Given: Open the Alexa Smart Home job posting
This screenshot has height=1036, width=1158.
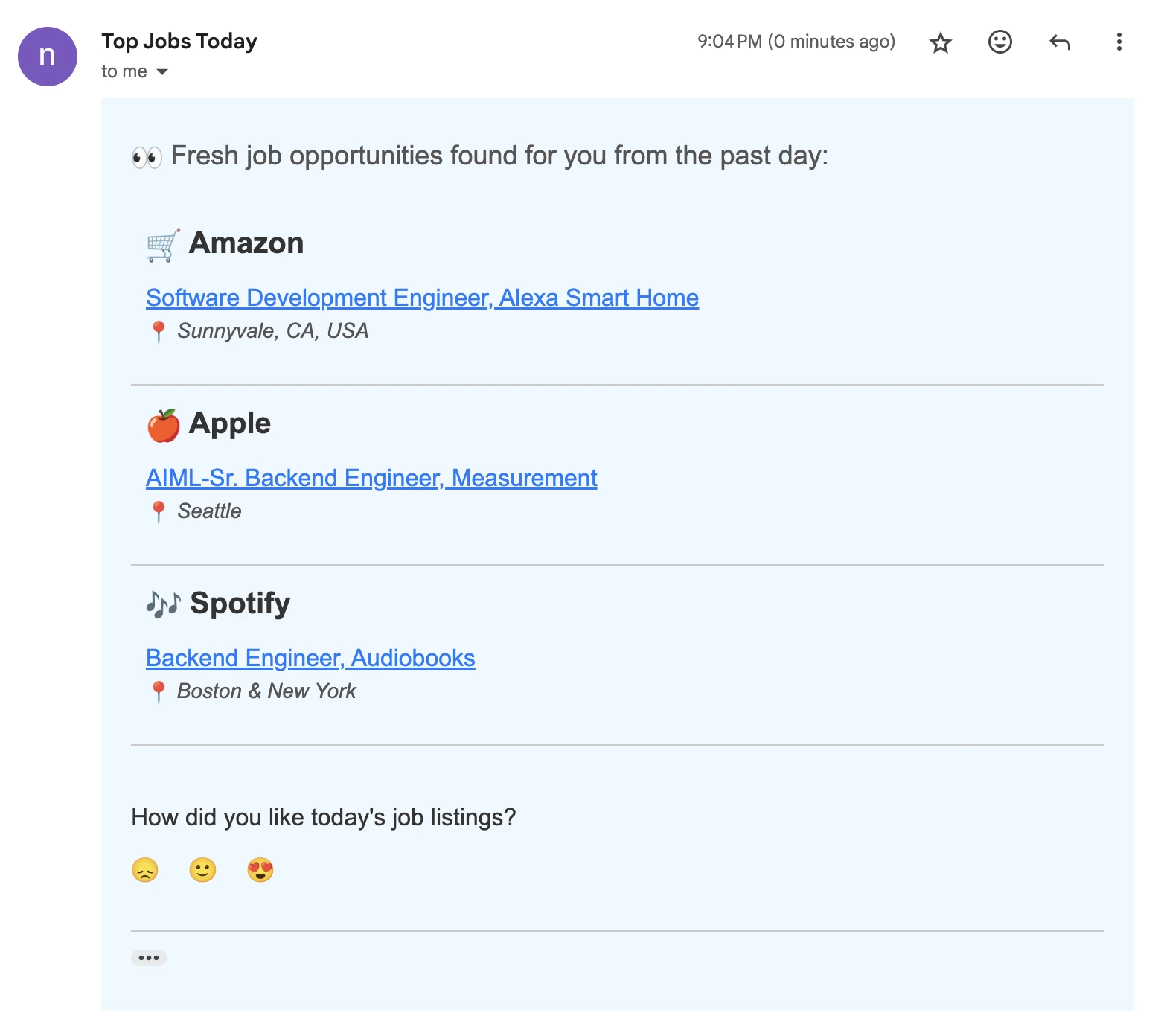Looking at the screenshot, I should pyautogui.click(x=422, y=297).
